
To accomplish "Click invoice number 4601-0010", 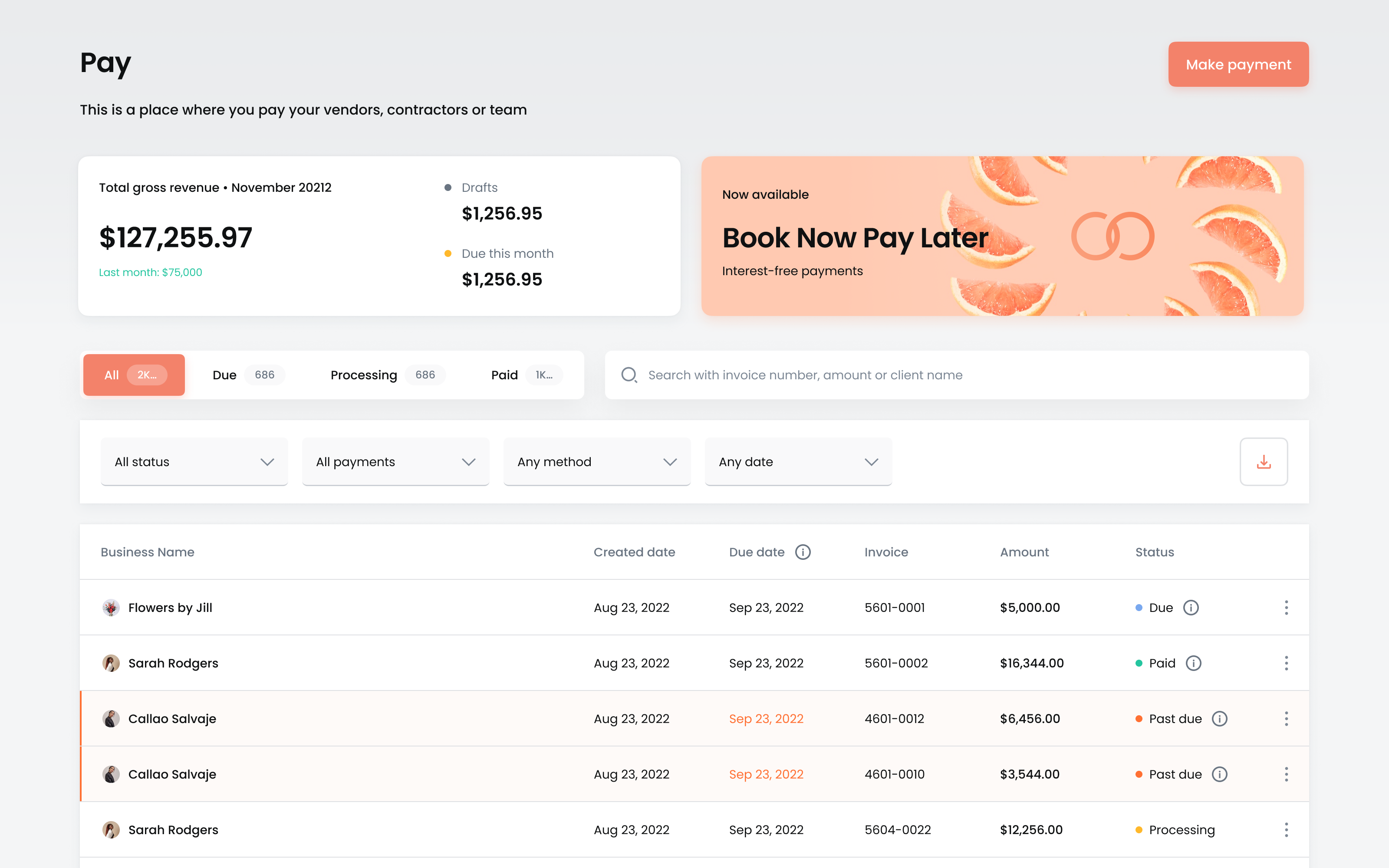I will coord(894,774).
